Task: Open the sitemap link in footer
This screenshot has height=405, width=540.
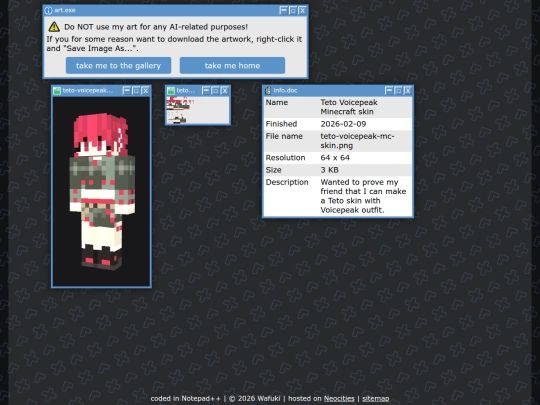Action: 375,398
